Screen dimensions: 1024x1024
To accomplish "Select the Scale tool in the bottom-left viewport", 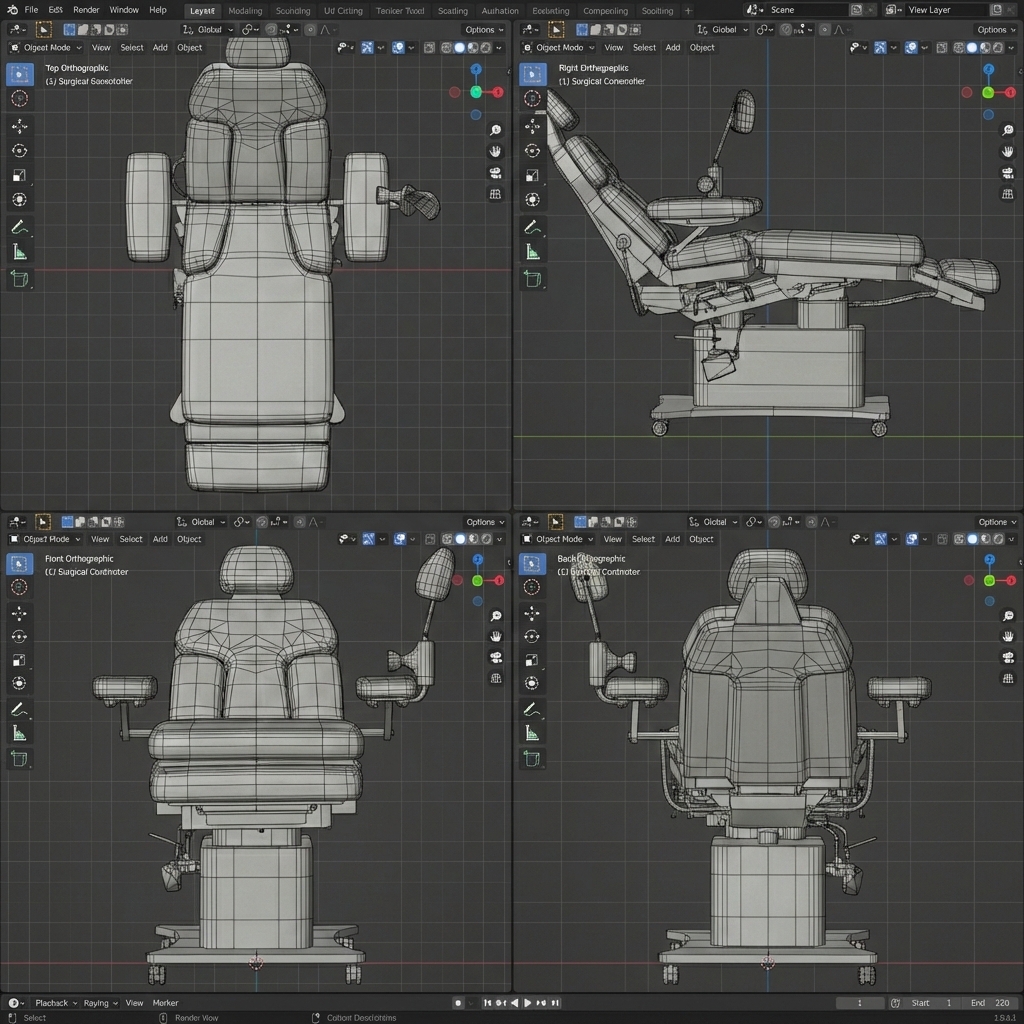I will coord(19,660).
